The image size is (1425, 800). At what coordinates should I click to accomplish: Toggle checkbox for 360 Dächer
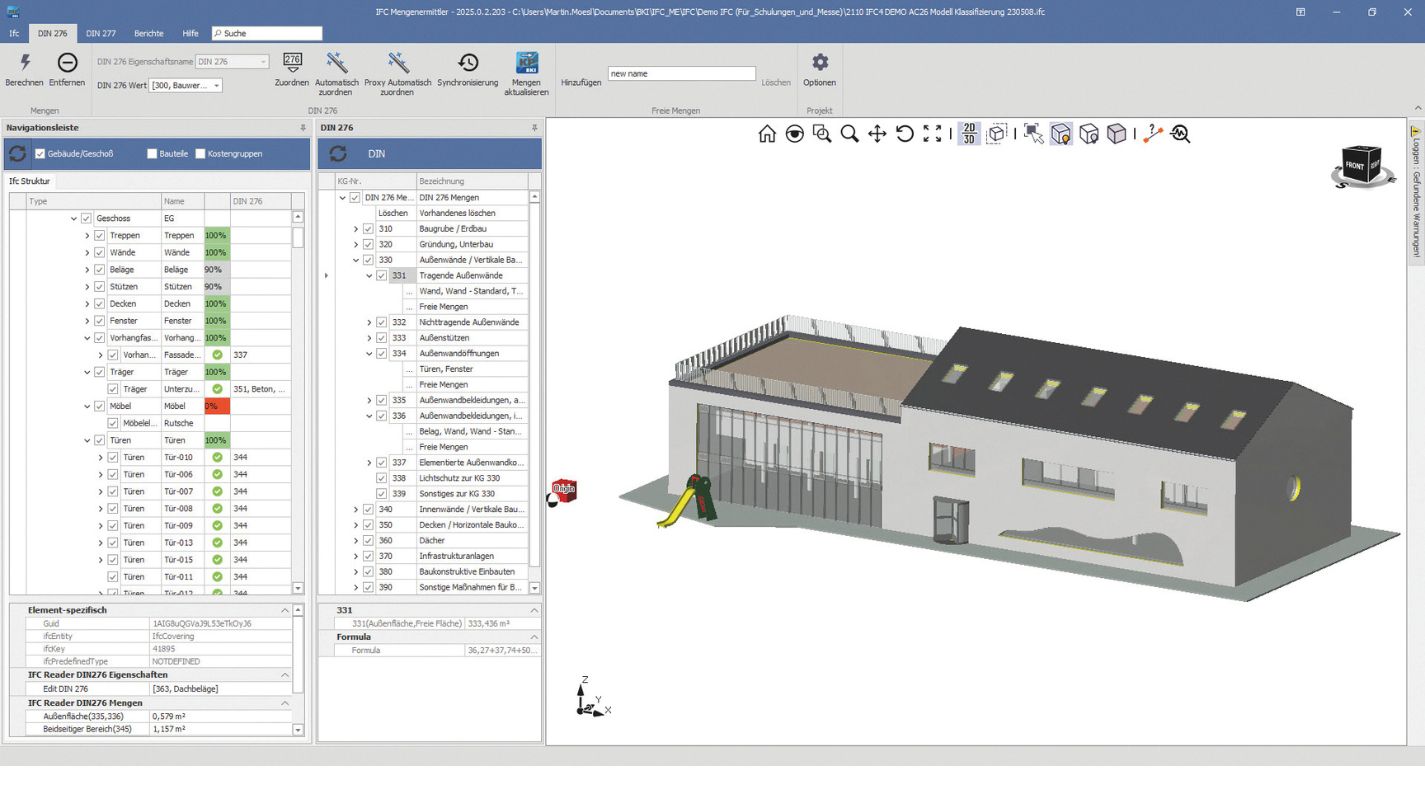368,540
